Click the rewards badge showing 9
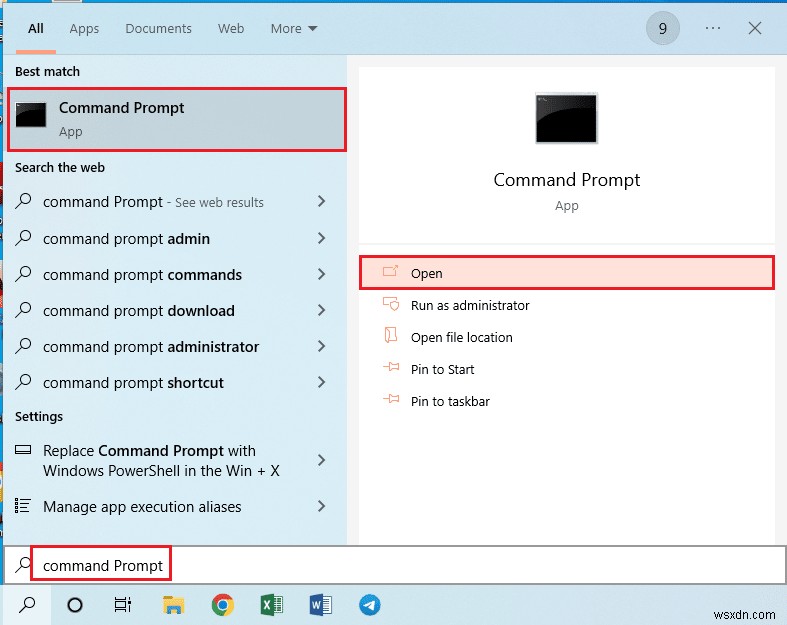 click(x=663, y=28)
